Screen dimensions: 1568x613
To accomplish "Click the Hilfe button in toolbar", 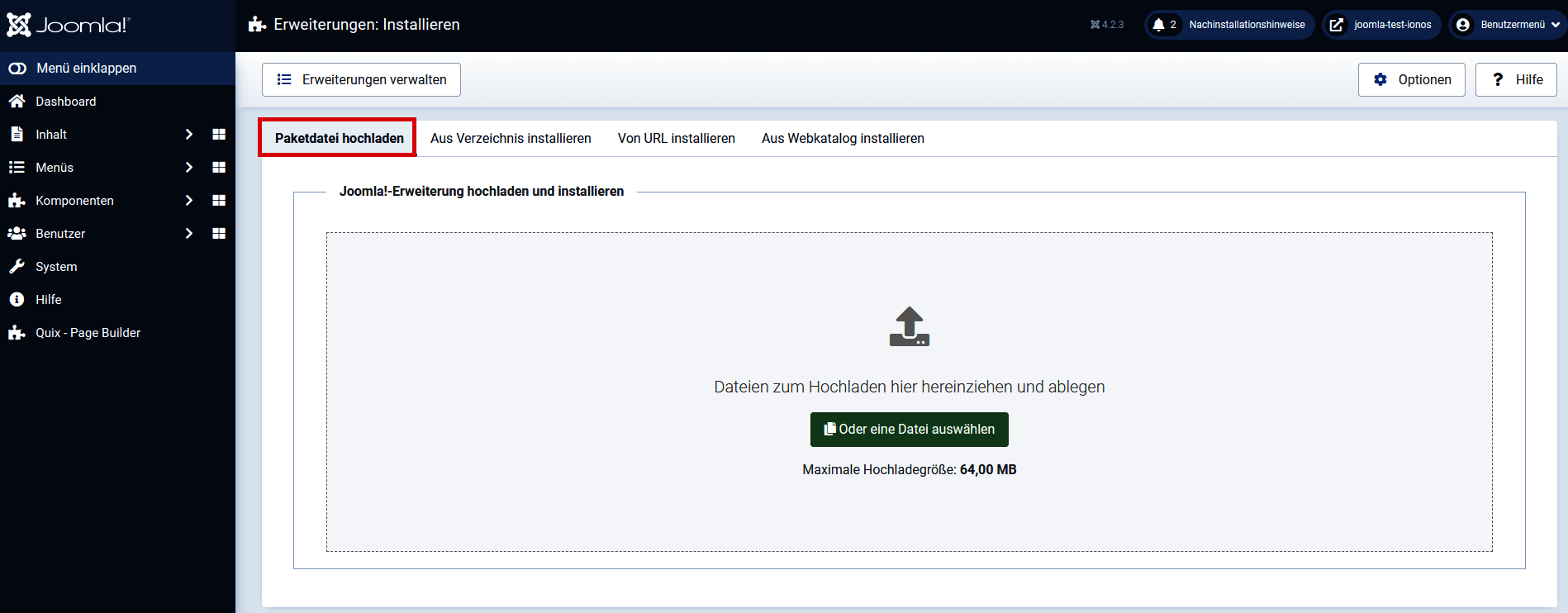I will [1516, 80].
